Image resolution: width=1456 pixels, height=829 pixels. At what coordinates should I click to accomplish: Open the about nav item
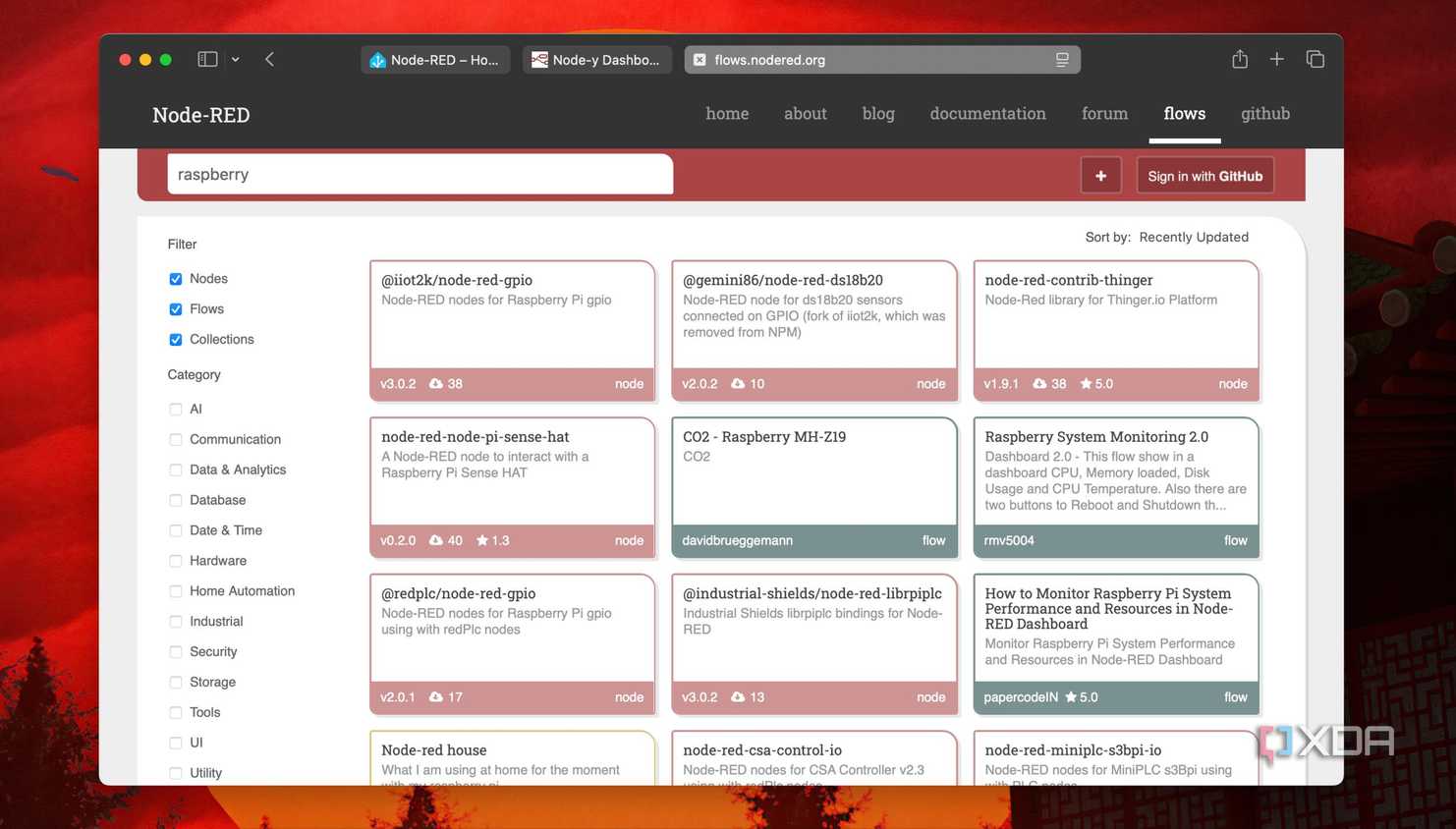pos(806,114)
